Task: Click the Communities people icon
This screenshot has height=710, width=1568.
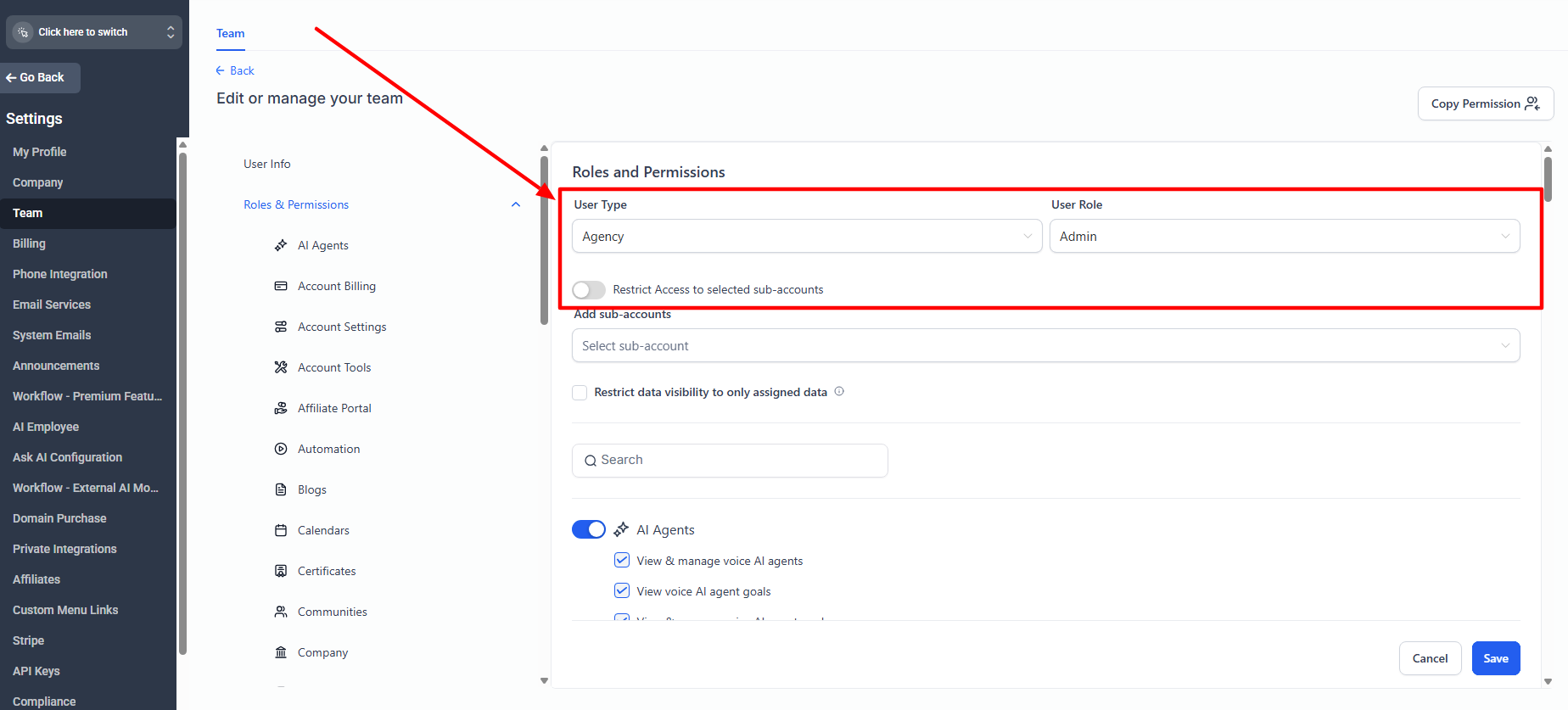Action: pos(281,612)
